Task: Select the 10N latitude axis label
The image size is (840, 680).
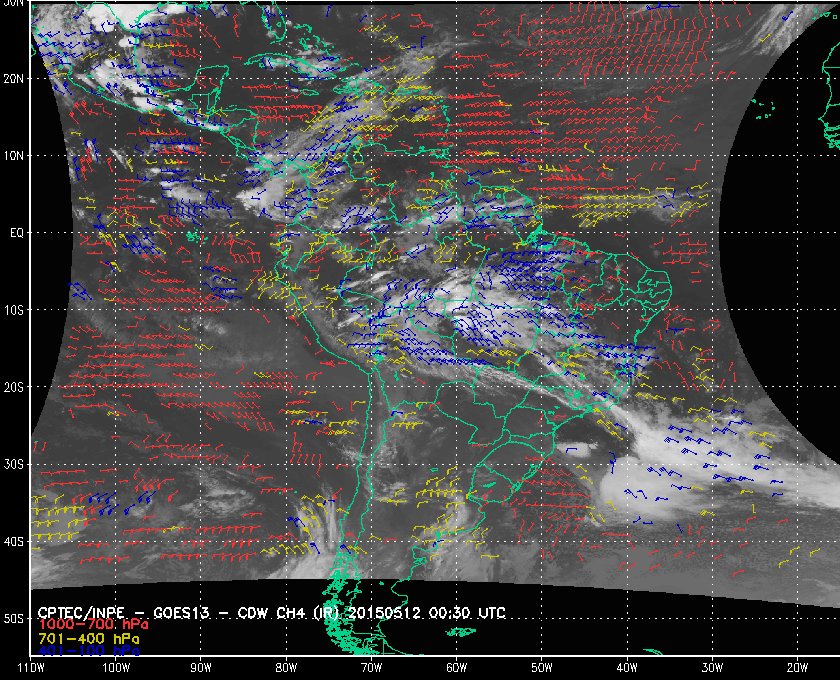Action: point(13,156)
